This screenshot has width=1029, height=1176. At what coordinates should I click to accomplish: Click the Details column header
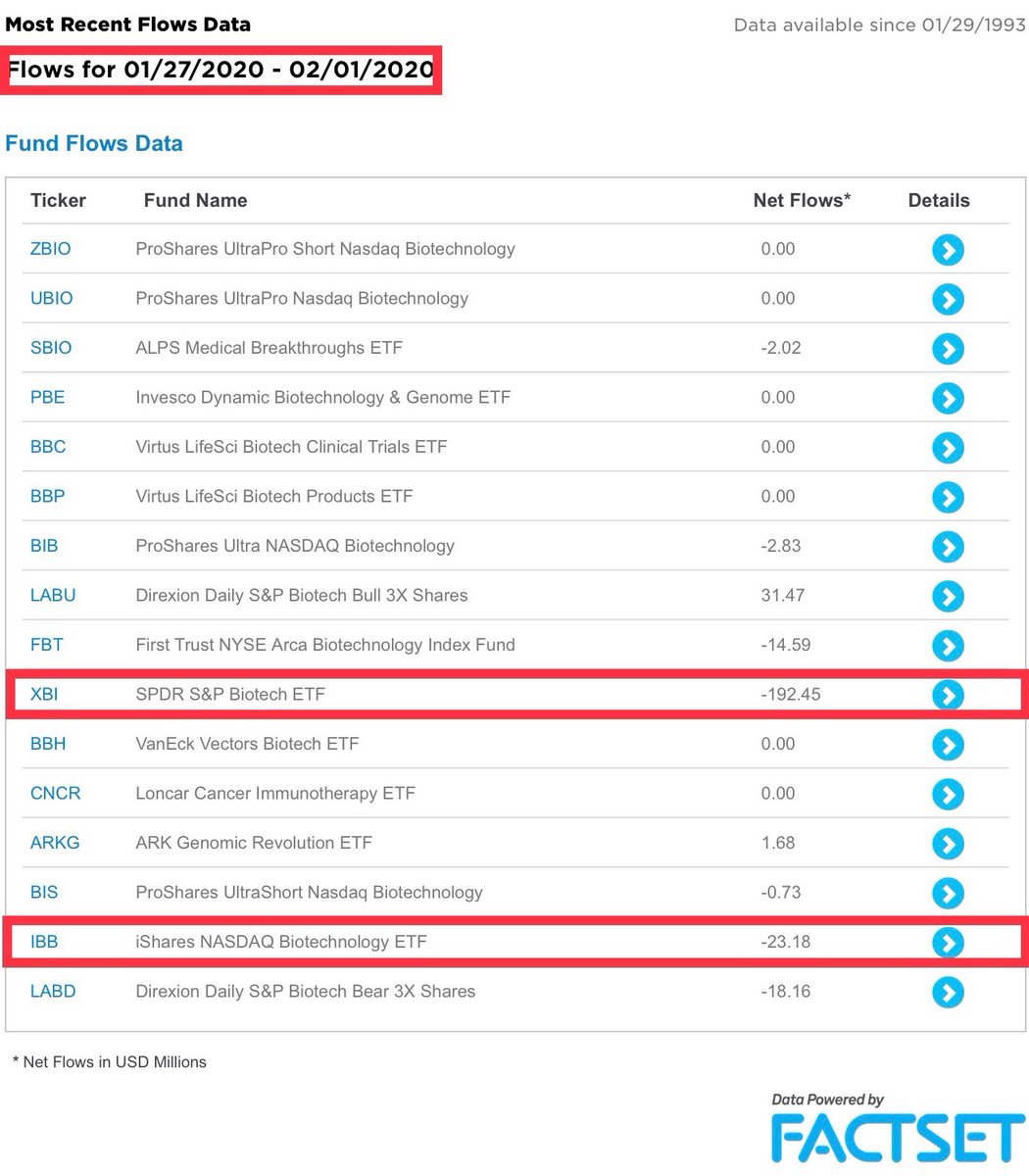(939, 200)
